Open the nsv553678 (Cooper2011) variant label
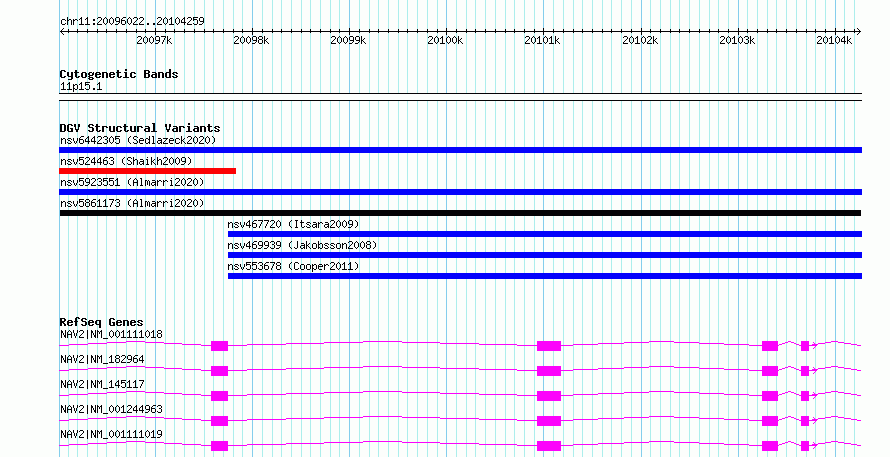The height and width of the screenshot is (457, 890). [293, 266]
